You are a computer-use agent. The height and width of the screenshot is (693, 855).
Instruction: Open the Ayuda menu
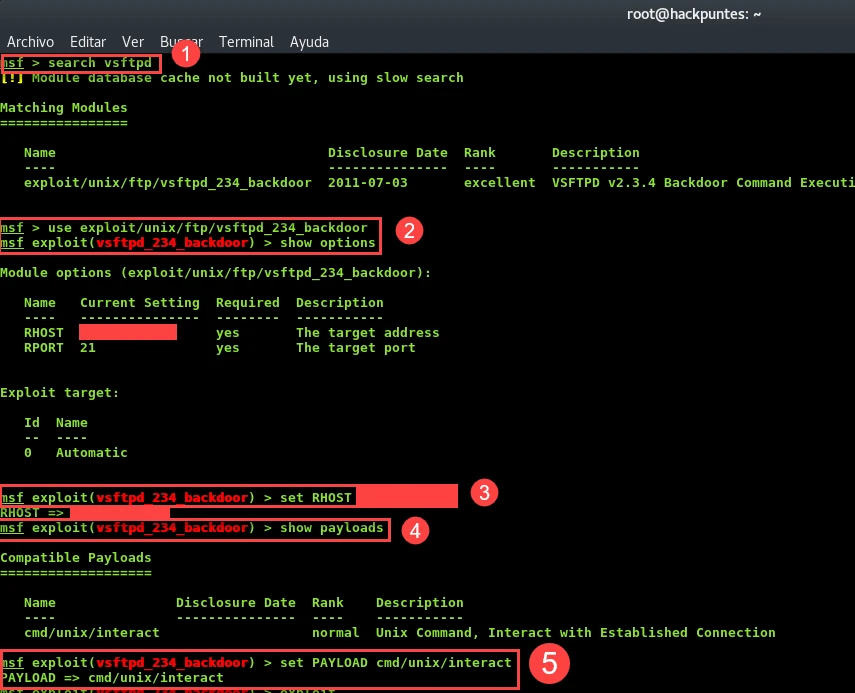point(309,42)
